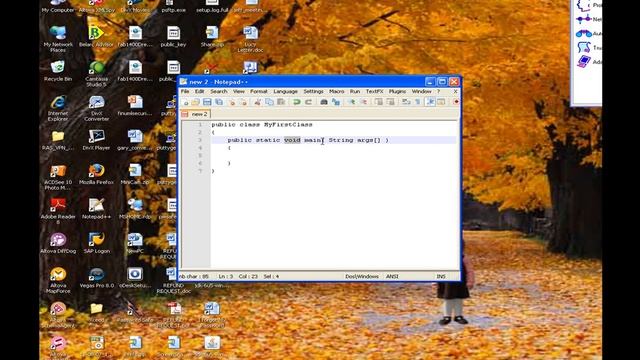This screenshot has width=640, height=360.
Task: Click the Find binoculars toolbar icon
Action: [x=324, y=102]
